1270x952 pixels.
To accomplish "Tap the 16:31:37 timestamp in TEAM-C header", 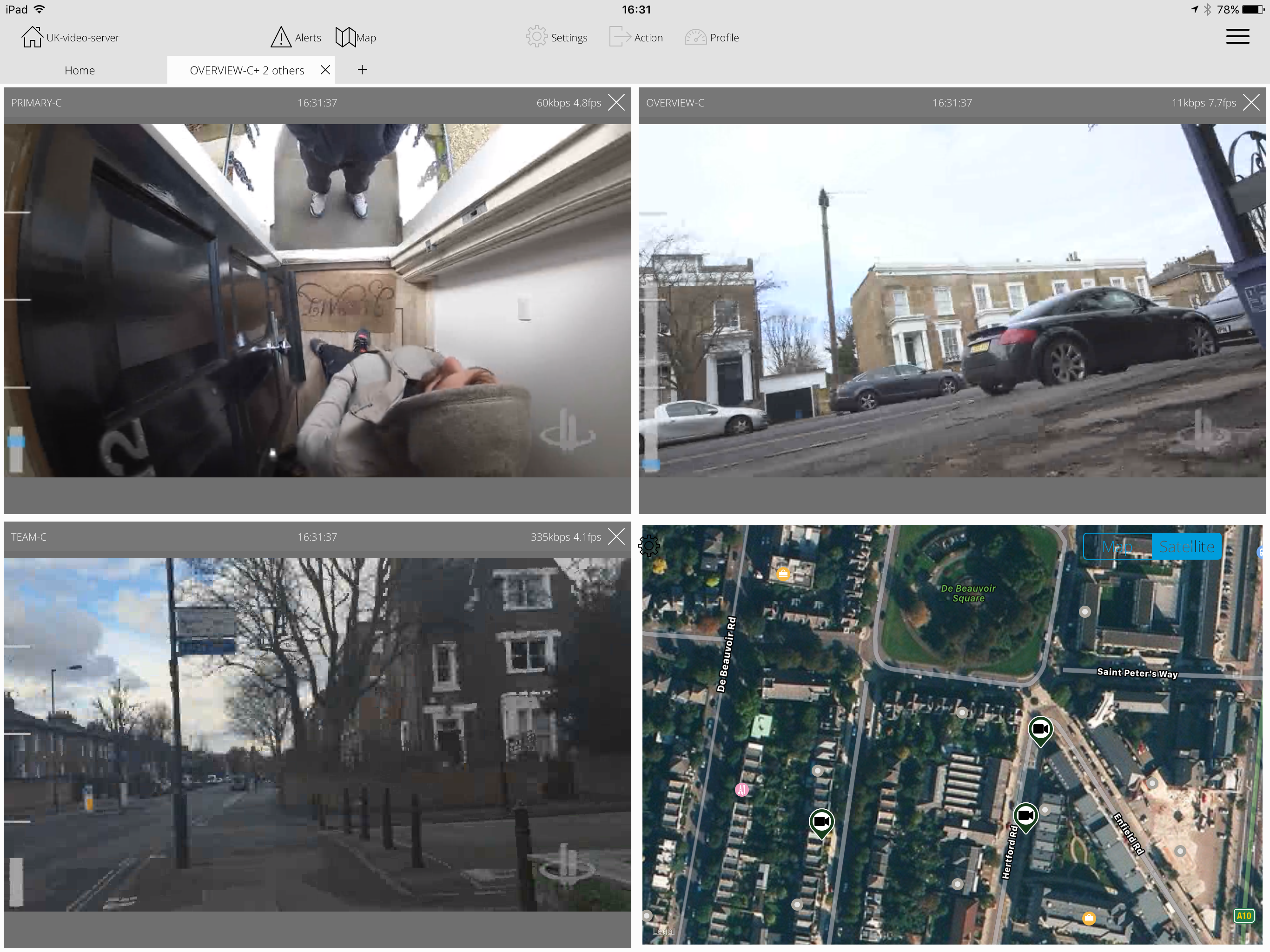I will (317, 537).
